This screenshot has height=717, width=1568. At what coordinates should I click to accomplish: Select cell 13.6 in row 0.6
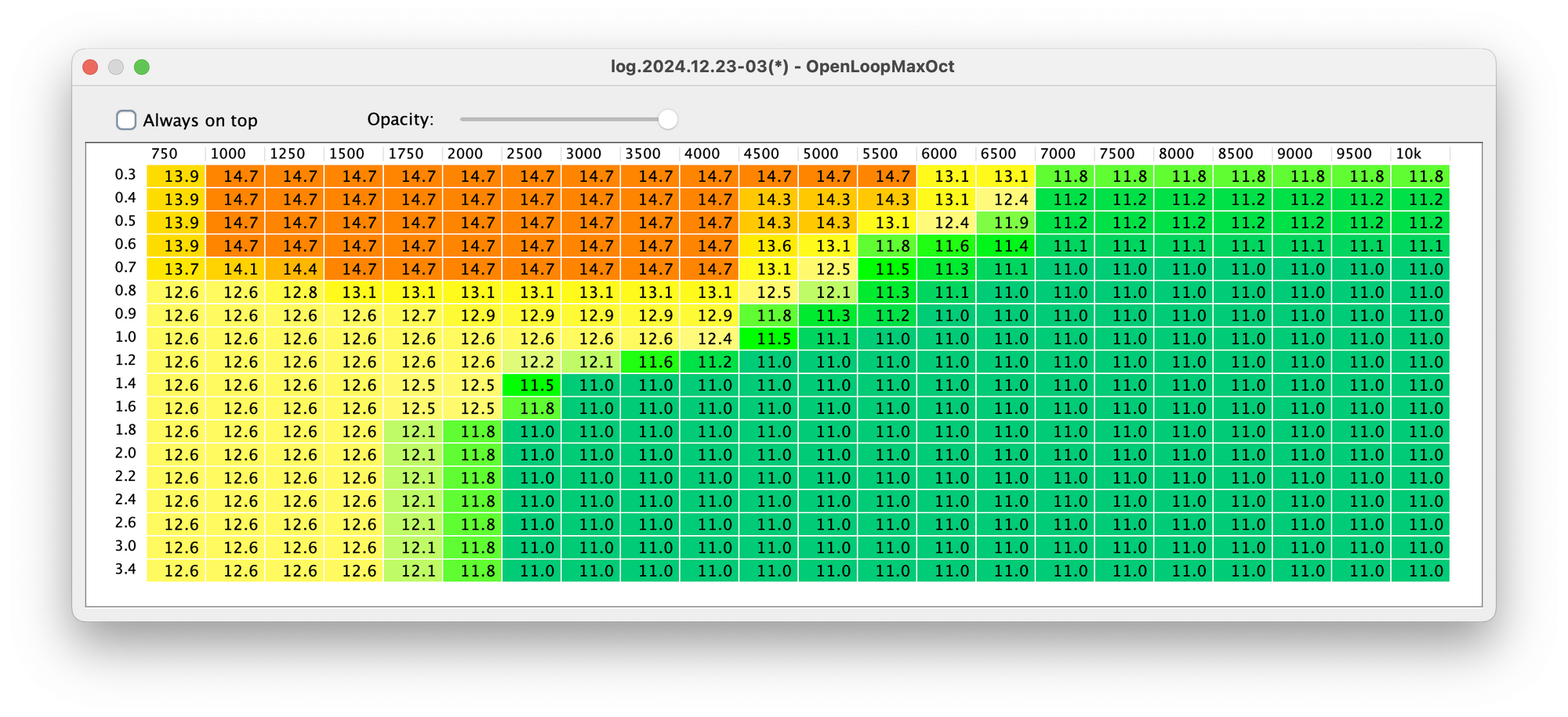769,246
